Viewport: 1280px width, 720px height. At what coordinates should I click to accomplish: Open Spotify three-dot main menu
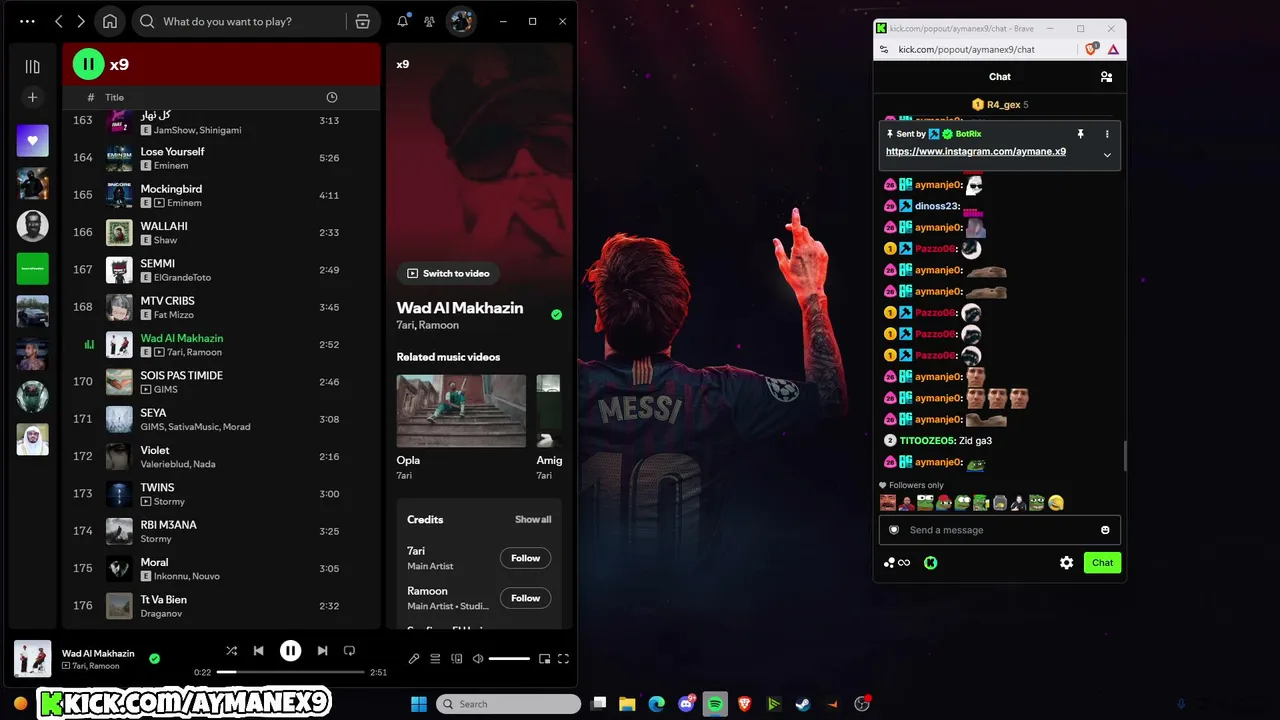pos(27,21)
